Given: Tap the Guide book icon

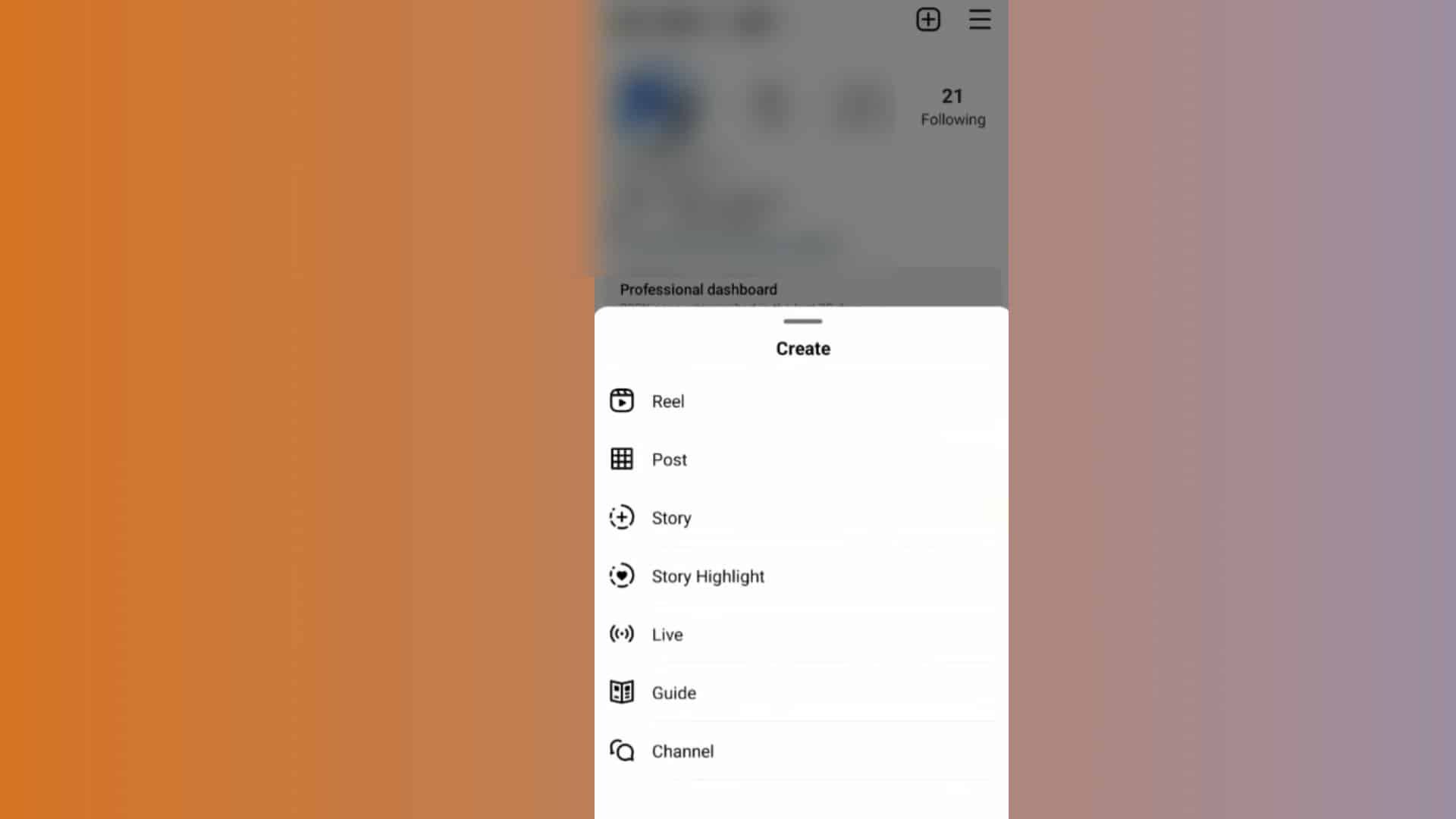Looking at the screenshot, I should tap(621, 693).
